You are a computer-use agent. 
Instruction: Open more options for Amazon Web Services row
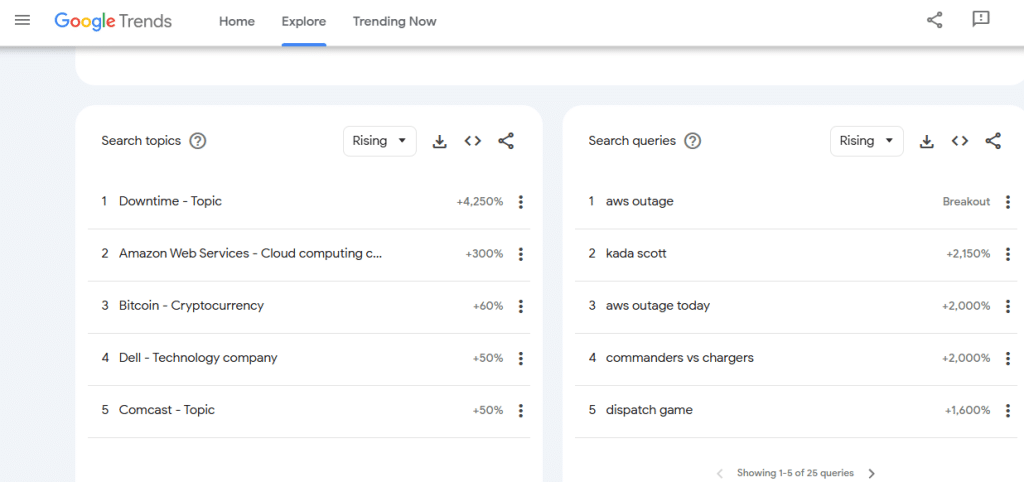point(520,254)
